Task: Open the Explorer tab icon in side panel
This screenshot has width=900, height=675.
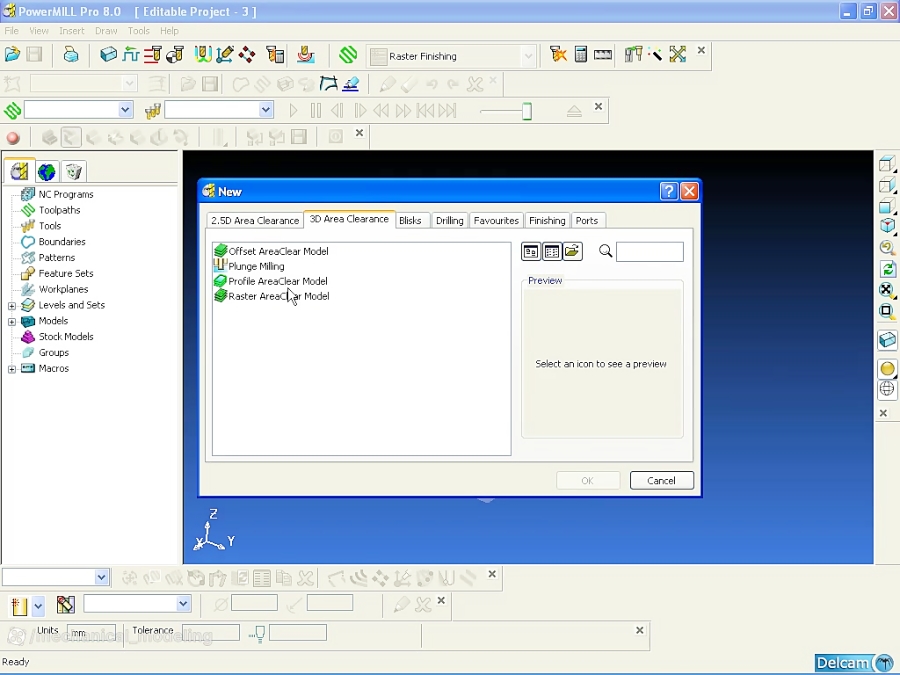Action: (20, 171)
